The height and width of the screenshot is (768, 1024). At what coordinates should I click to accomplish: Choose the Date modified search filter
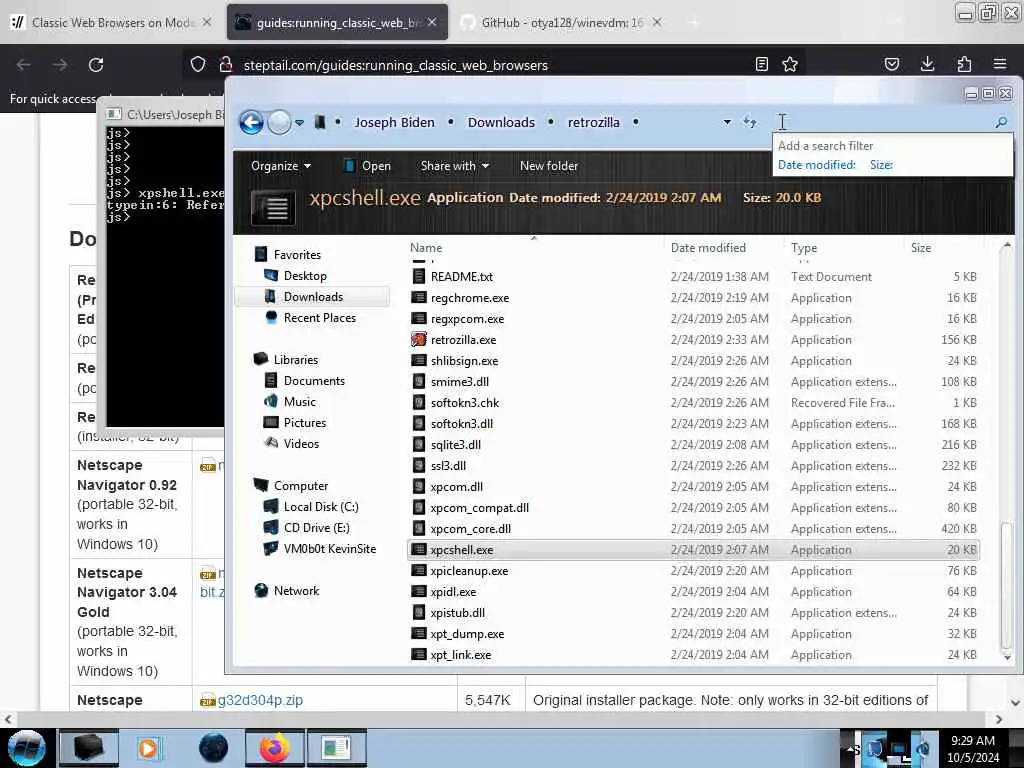816,165
